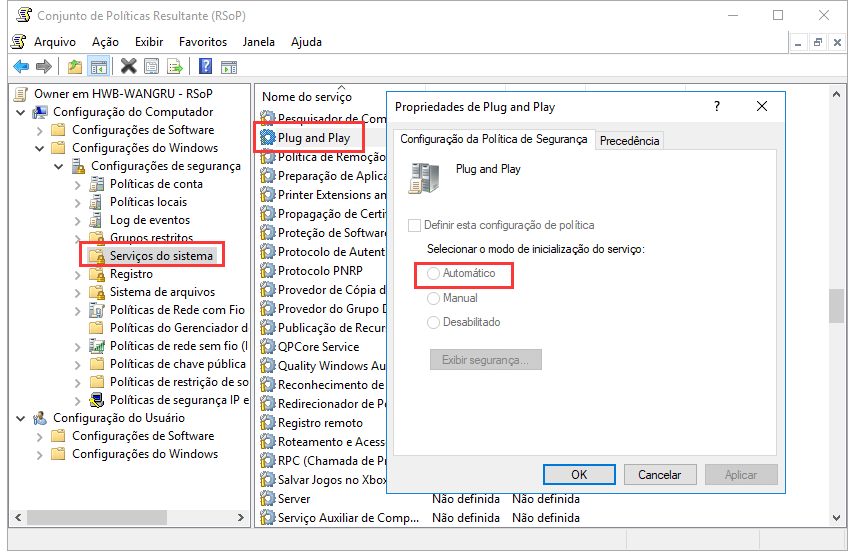Click the Configurações de segurança icon
855x558 pixels.
78,166
